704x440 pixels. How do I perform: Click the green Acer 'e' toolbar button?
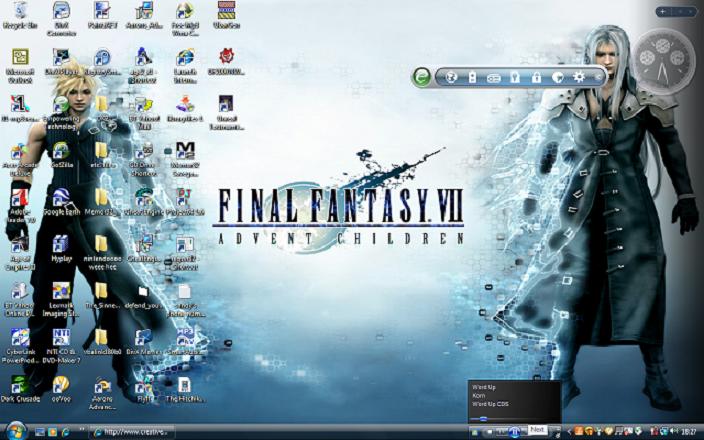(422, 77)
